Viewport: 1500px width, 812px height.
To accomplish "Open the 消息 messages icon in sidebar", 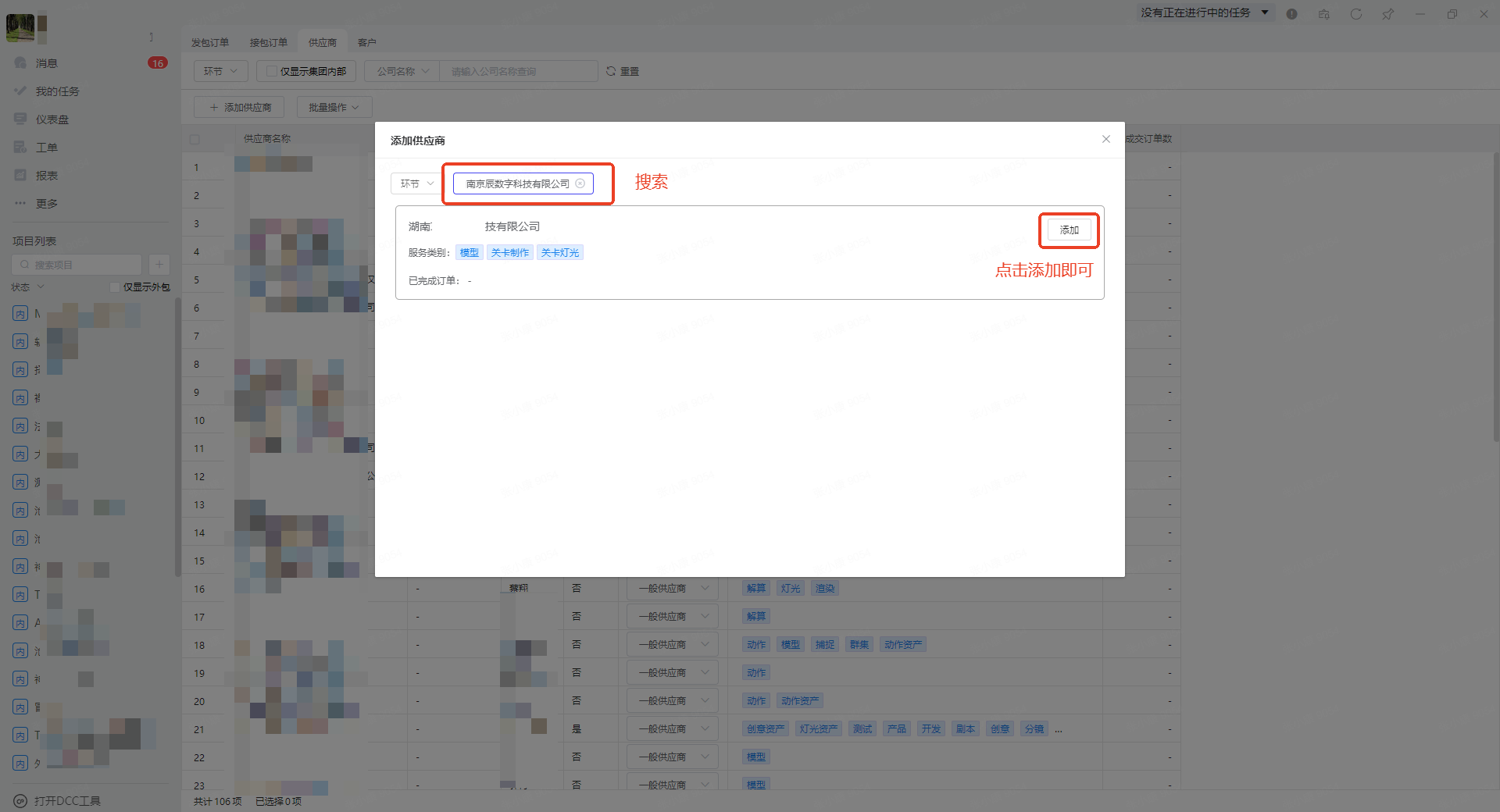I will coord(20,63).
